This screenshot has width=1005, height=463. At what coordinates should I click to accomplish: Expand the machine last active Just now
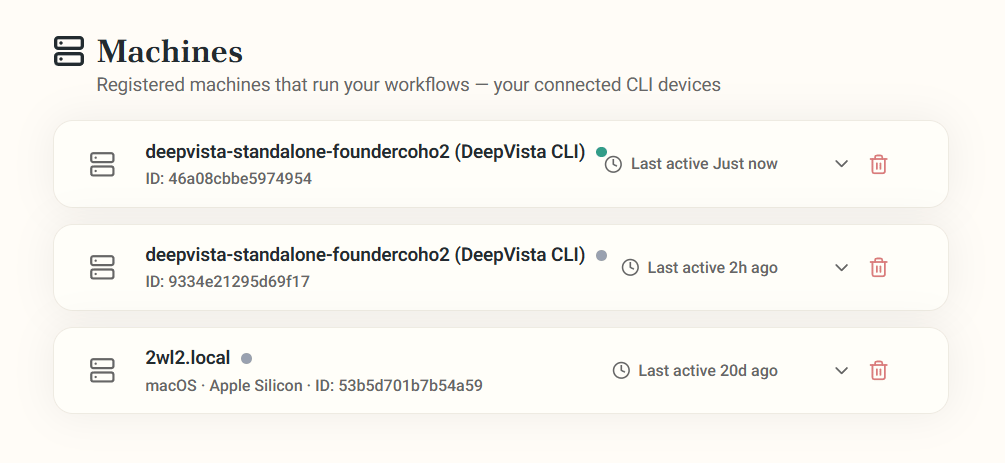[x=842, y=164]
